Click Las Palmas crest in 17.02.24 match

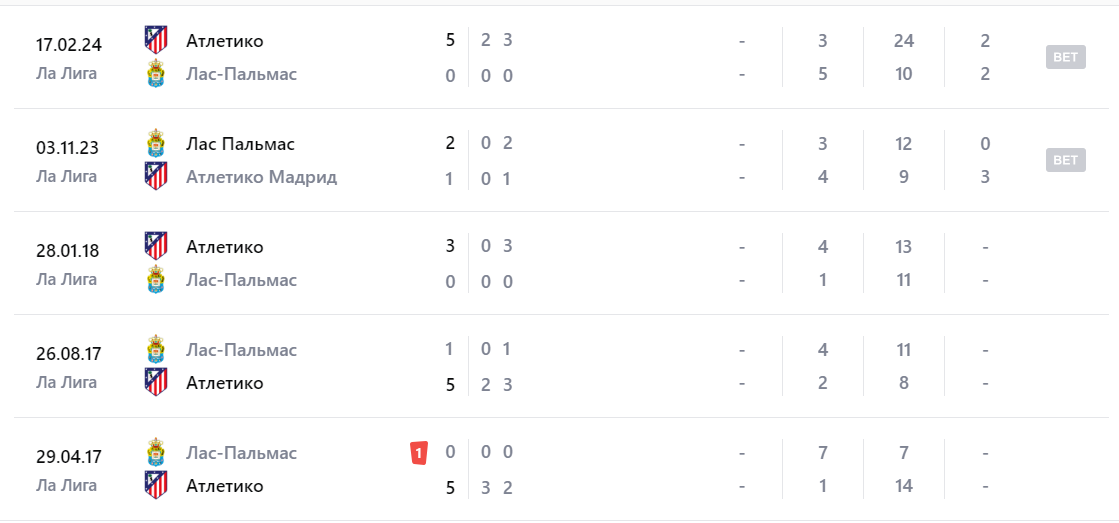click(155, 74)
